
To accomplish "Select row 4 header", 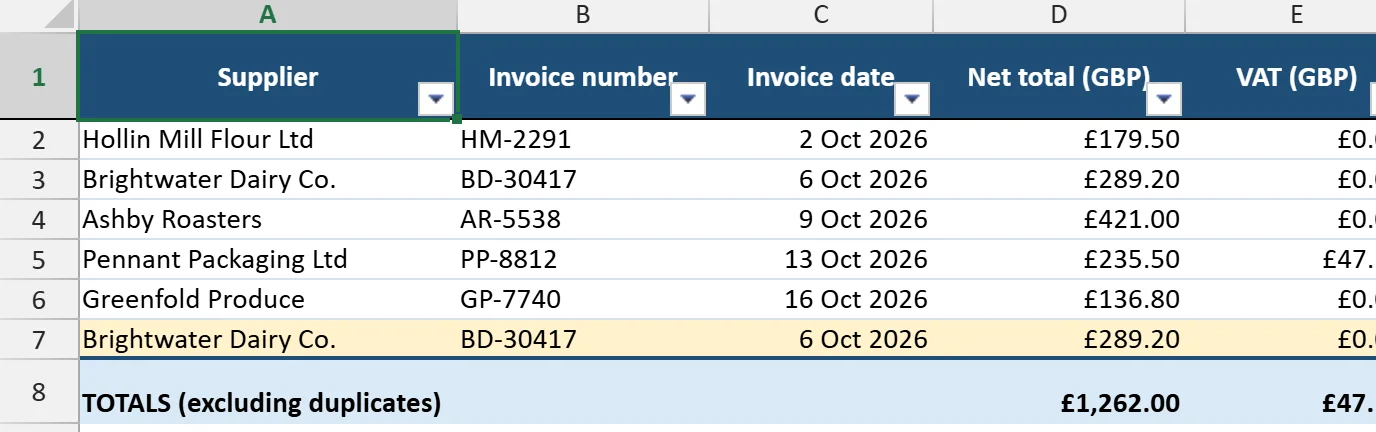I will (x=39, y=219).
